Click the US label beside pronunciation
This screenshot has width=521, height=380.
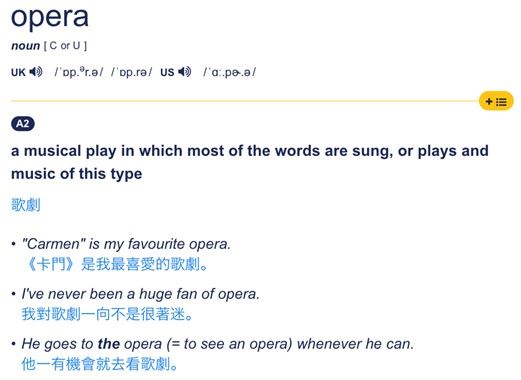[167, 72]
